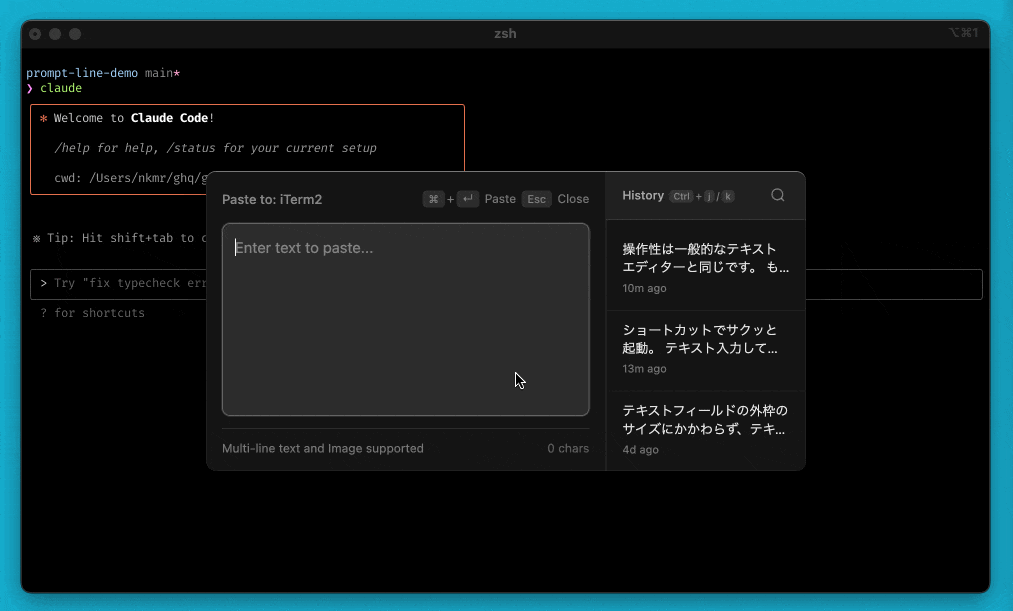Click the Command key shortcut badge
Screen dimensions: 1013x611
click(433, 199)
